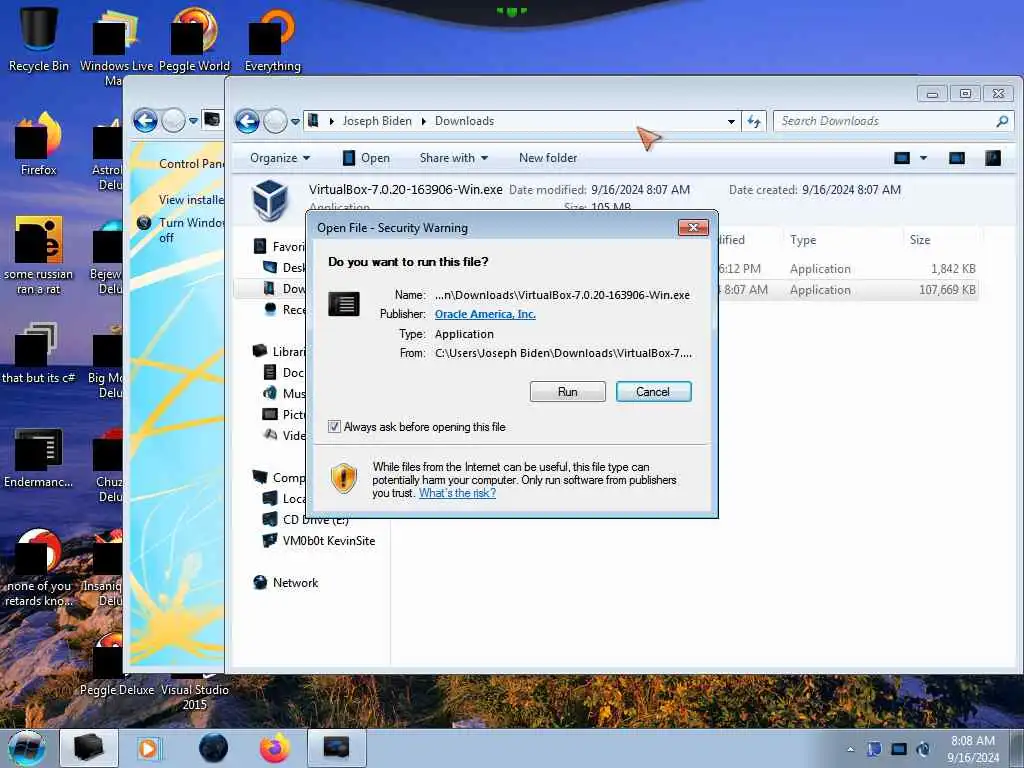Select the Everything desktop icon
The height and width of the screenshot is (768, 1024).
(x=272, y=39)
